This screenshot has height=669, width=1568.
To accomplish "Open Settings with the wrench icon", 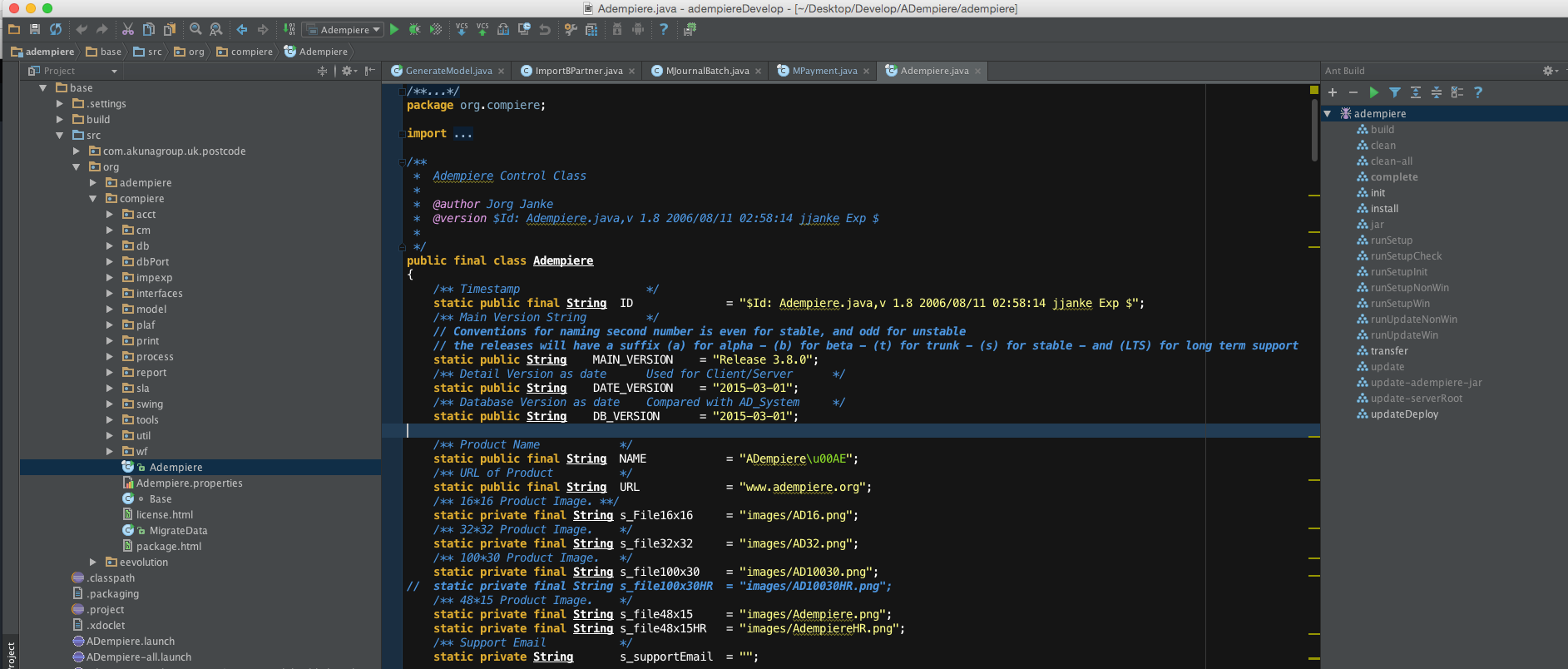I will [571, 29].
